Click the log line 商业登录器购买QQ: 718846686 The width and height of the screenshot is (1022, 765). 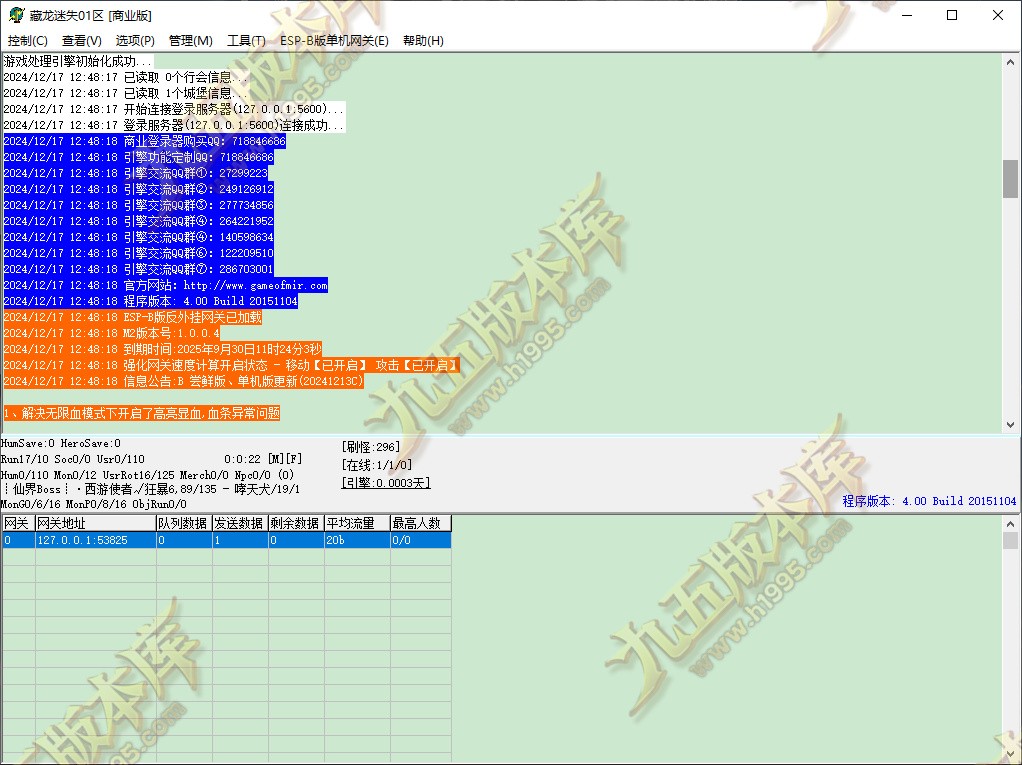pyautogui.click(x=145, y=141)
